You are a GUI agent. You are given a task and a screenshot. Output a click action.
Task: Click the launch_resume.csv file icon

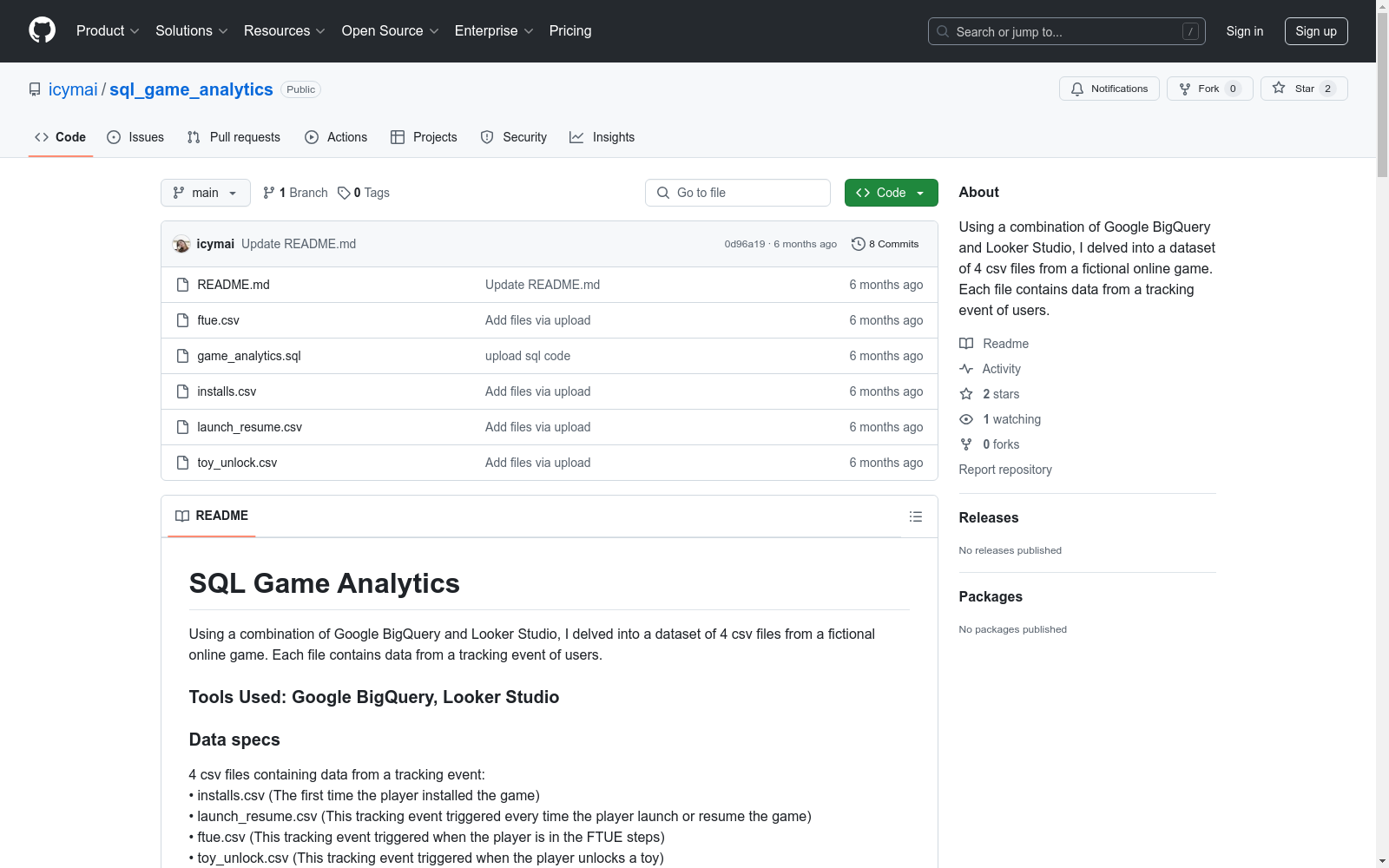[x=182, y=427]
